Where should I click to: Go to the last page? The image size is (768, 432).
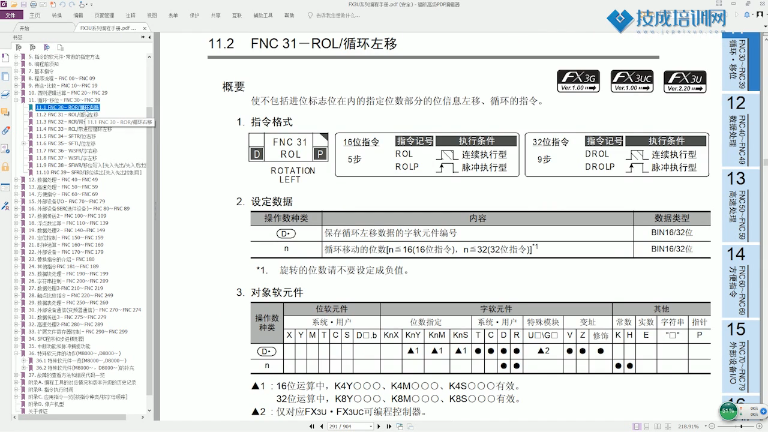pos(389,426)
